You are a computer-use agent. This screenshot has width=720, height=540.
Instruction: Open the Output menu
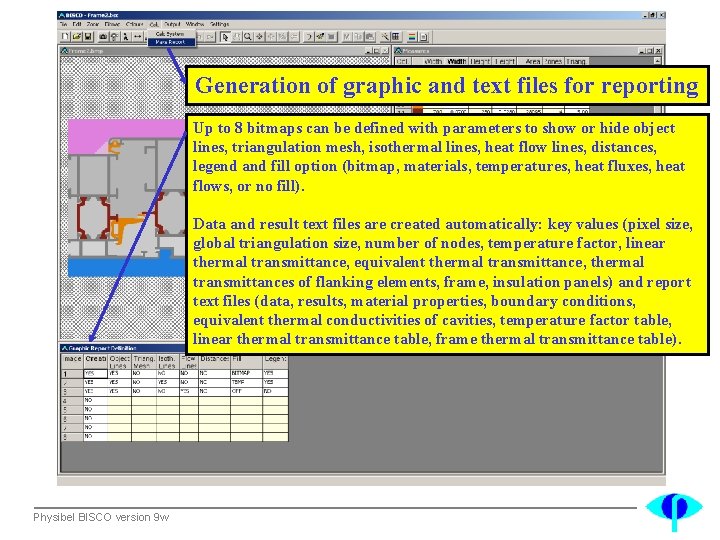tap(172, 24)
